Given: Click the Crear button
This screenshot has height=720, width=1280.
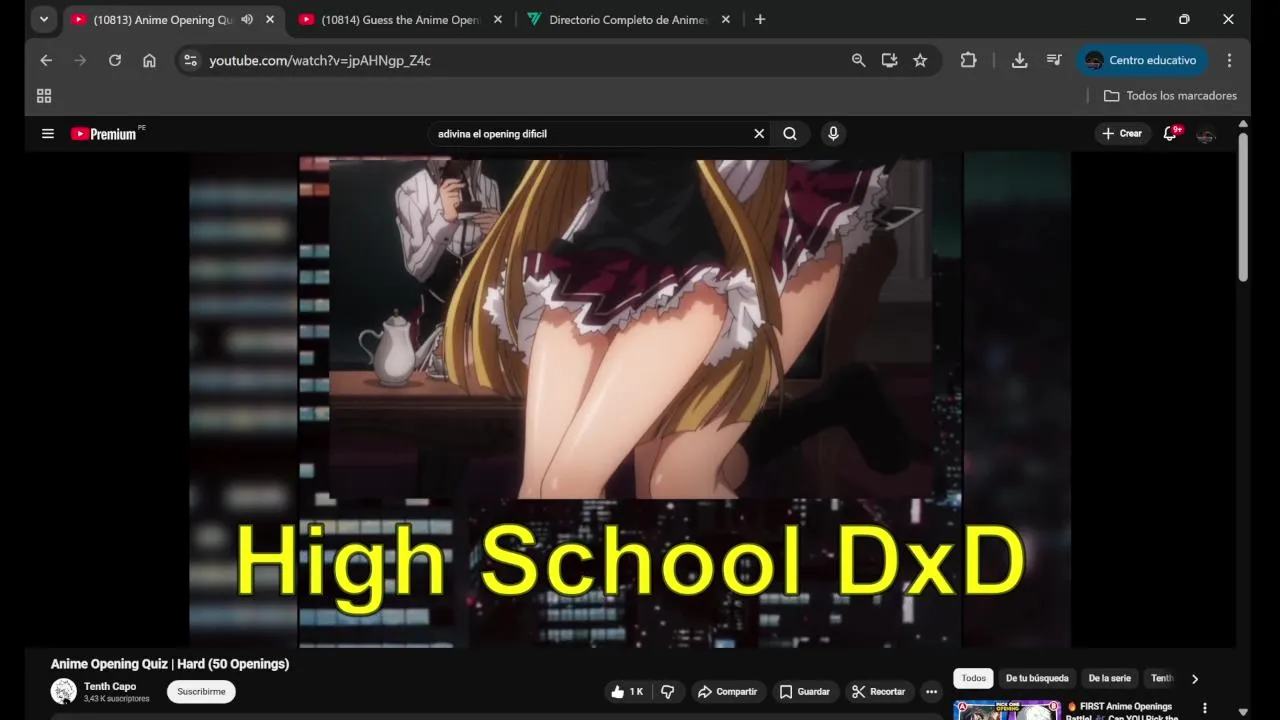Looking at the screenshot, I should [x=1122, y=133].
